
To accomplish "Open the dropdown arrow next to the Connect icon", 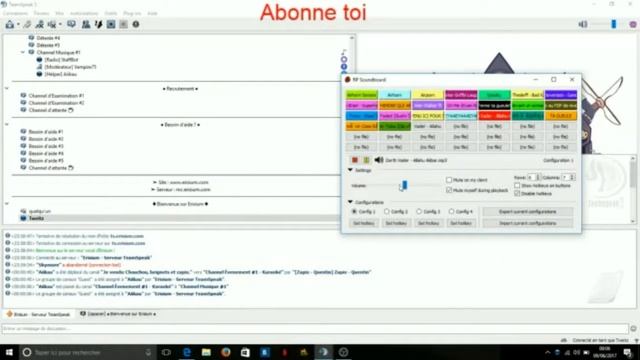I will [x=18, y=25].
